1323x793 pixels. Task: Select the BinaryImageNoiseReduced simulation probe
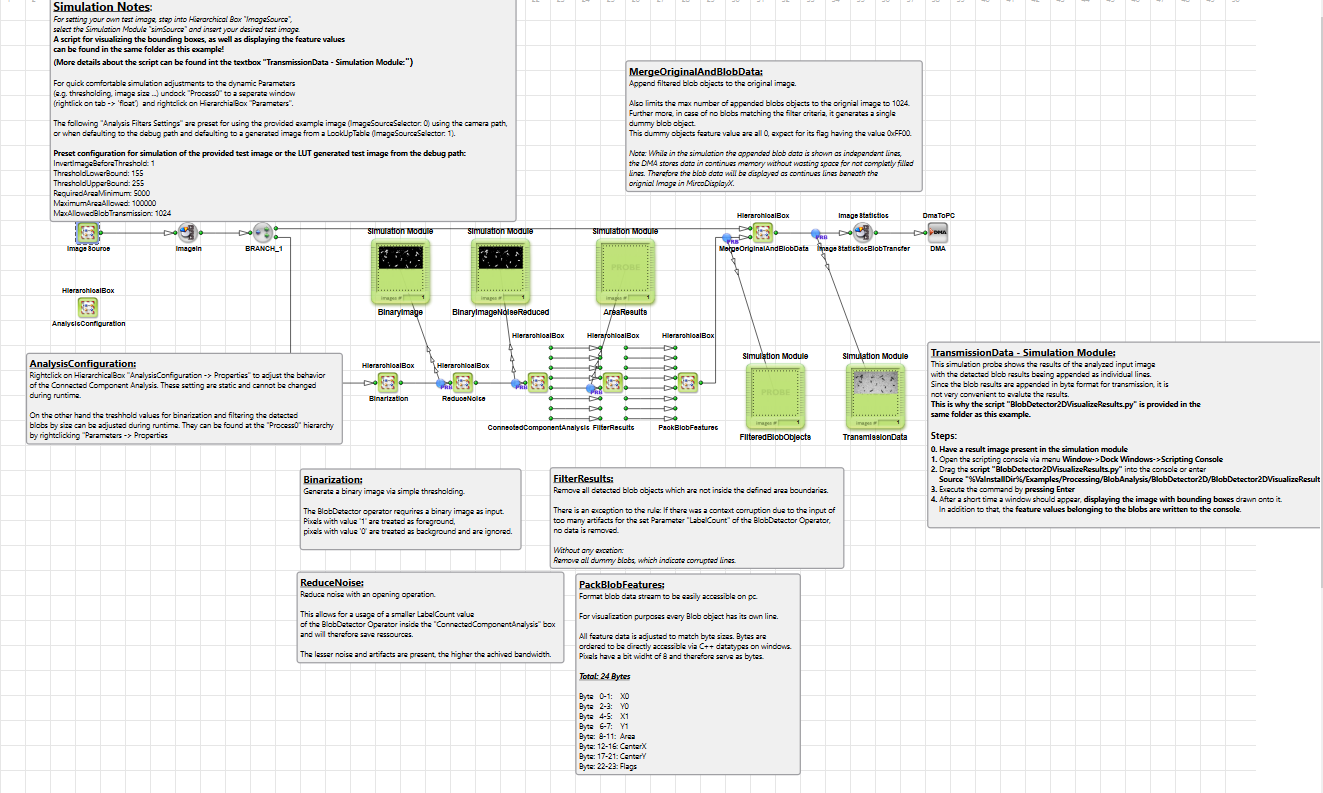pyautogui.click(x=500, y=272)
